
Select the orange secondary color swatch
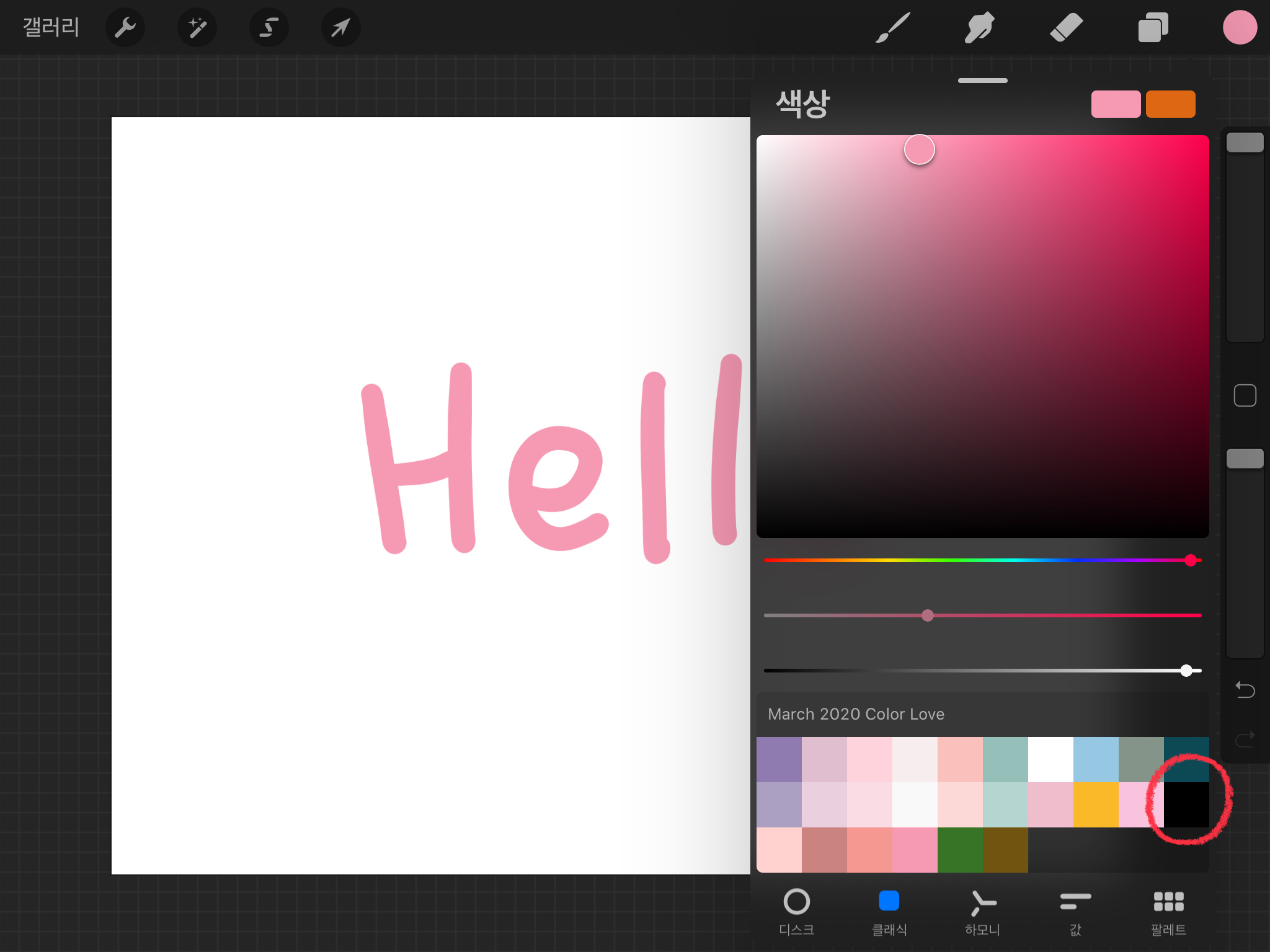pyautogui.click(x=1170, y=104)
